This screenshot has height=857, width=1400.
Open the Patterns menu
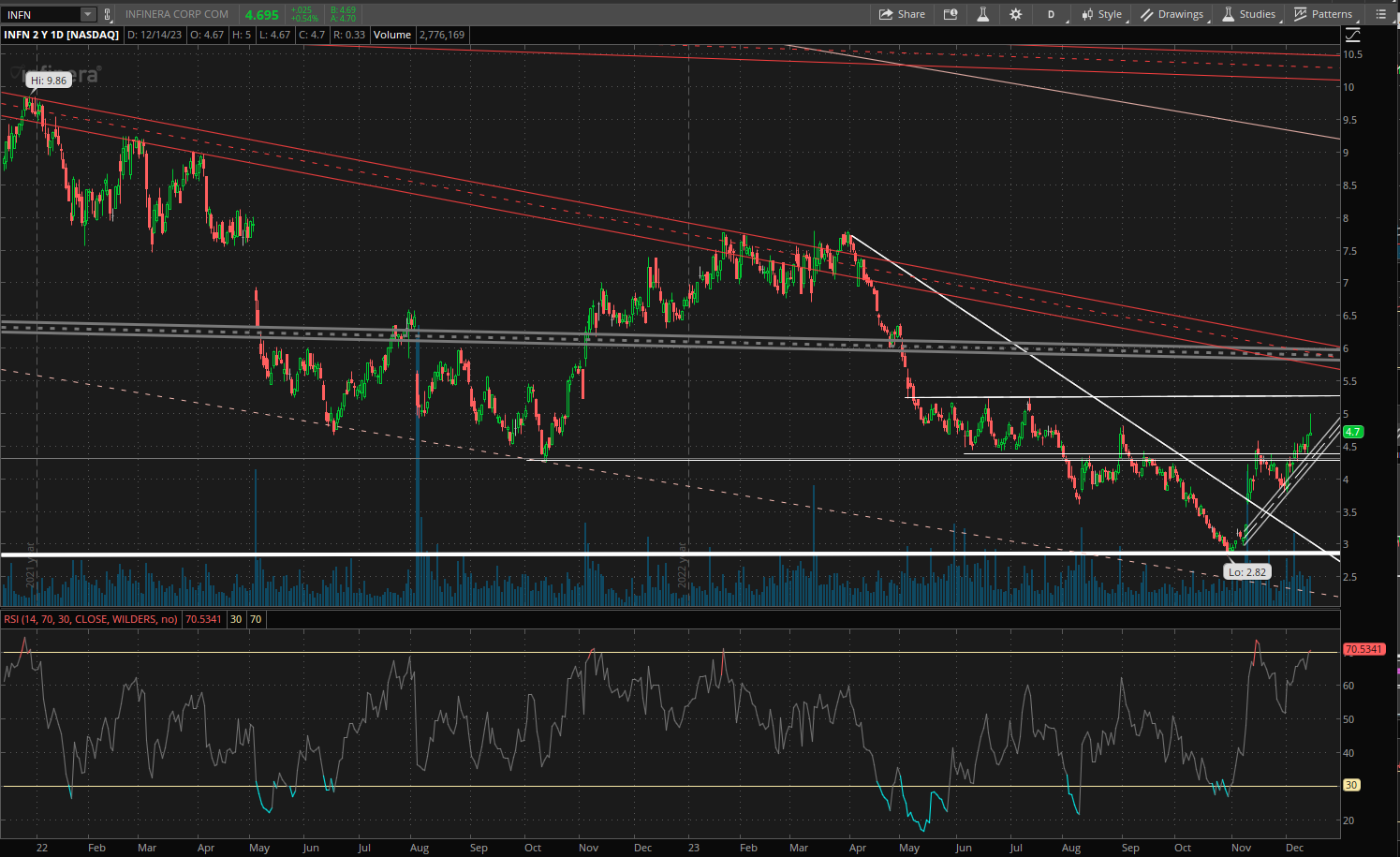pyautogui.click(x=1322, y=14)
